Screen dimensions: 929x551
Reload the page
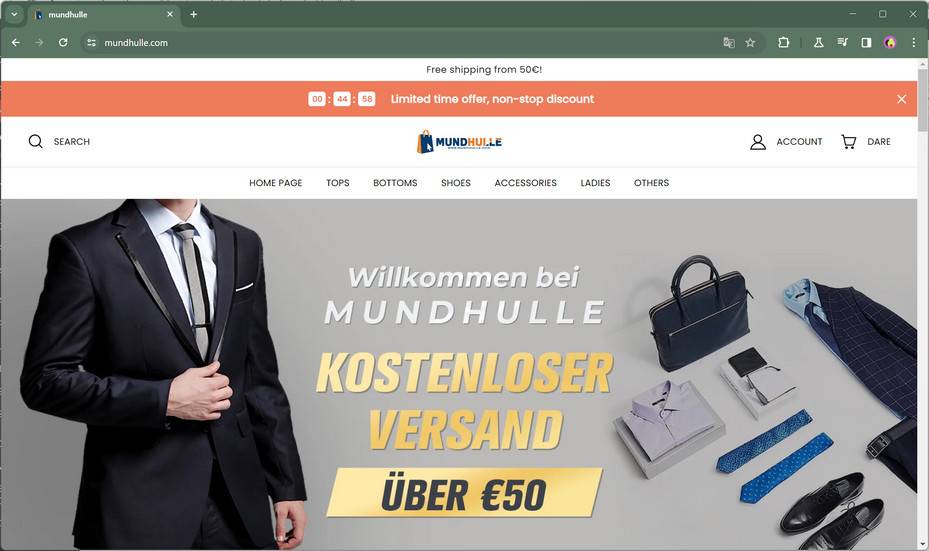[x=63, y=43]
